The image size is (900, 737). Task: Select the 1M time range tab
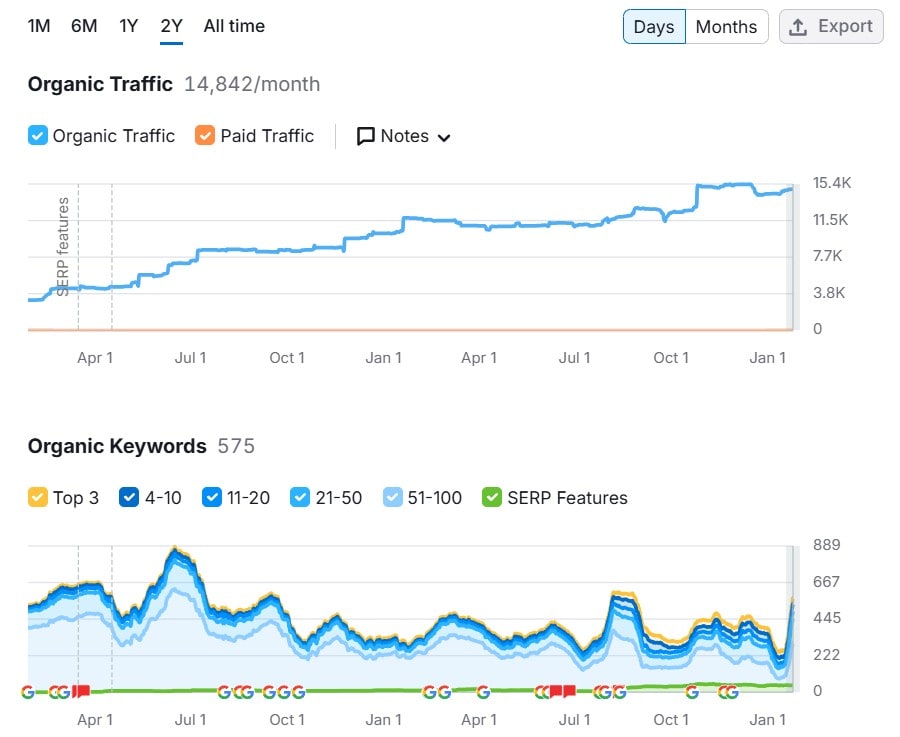point(38,26)
